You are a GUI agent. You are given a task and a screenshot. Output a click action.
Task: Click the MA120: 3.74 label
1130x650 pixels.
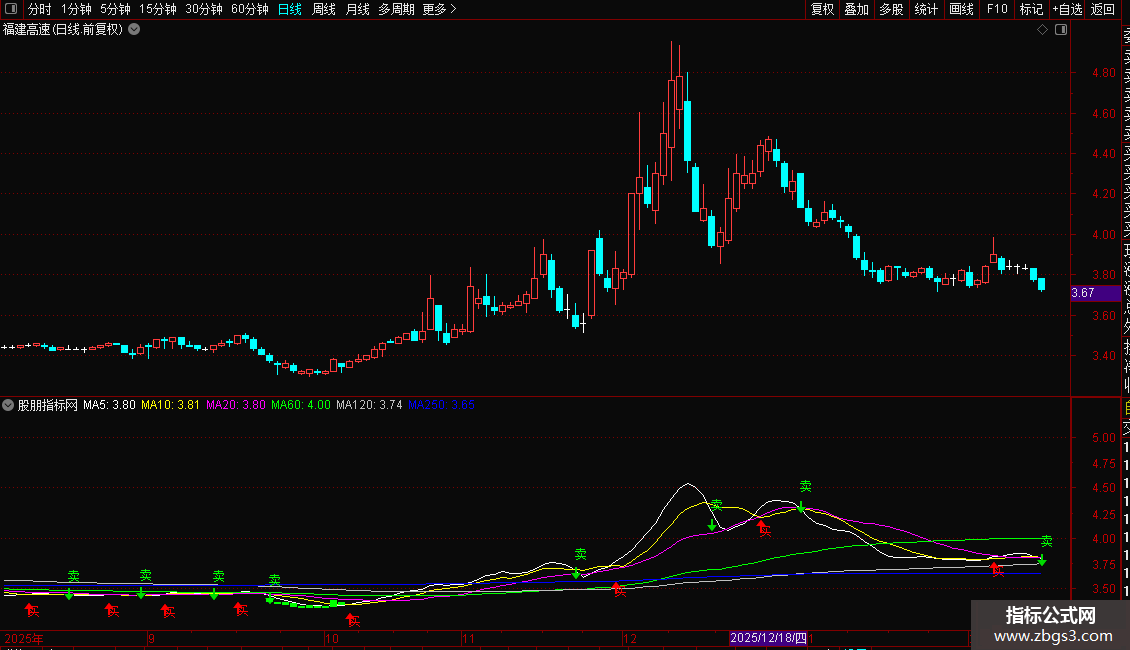(369, 405)
